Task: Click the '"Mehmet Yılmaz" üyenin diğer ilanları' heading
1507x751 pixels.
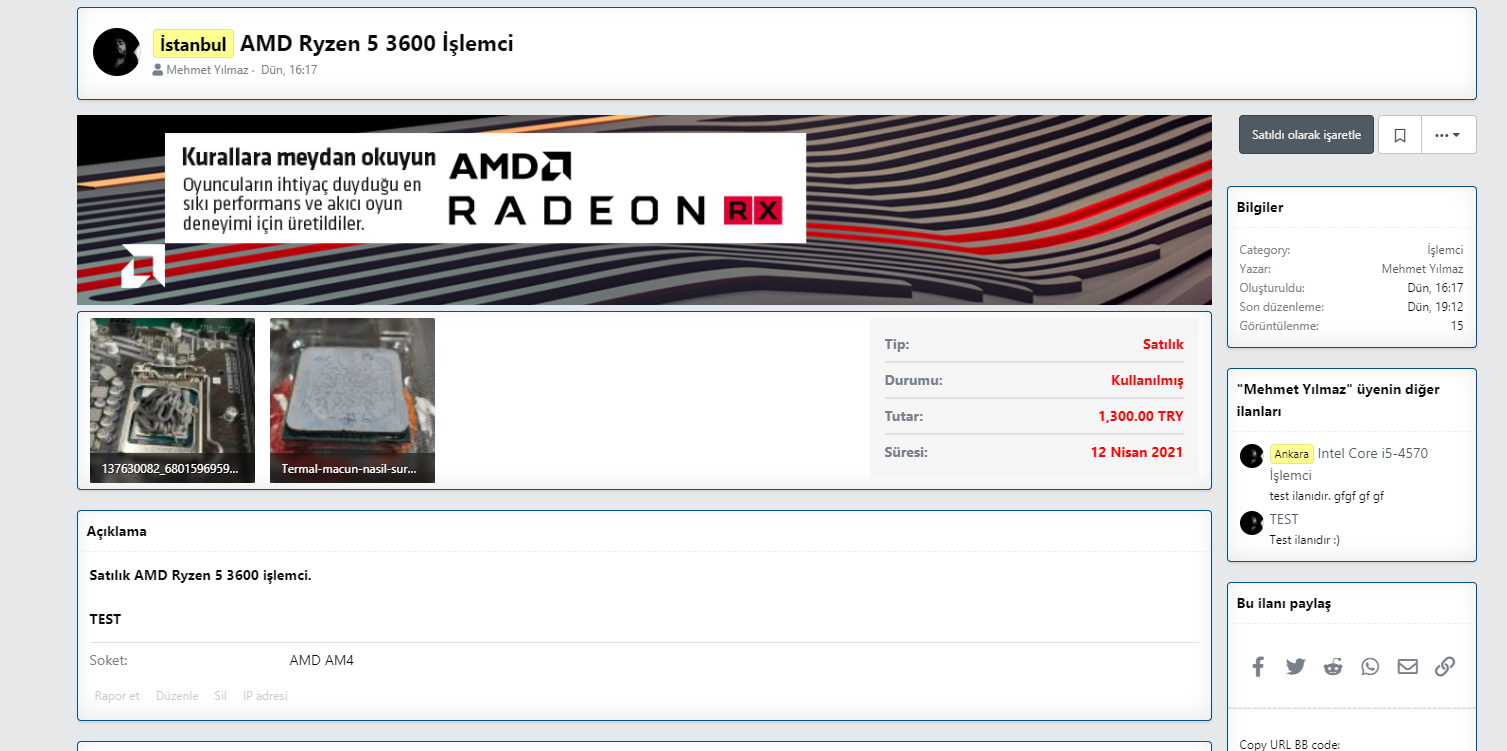Action: (1338, 400)
